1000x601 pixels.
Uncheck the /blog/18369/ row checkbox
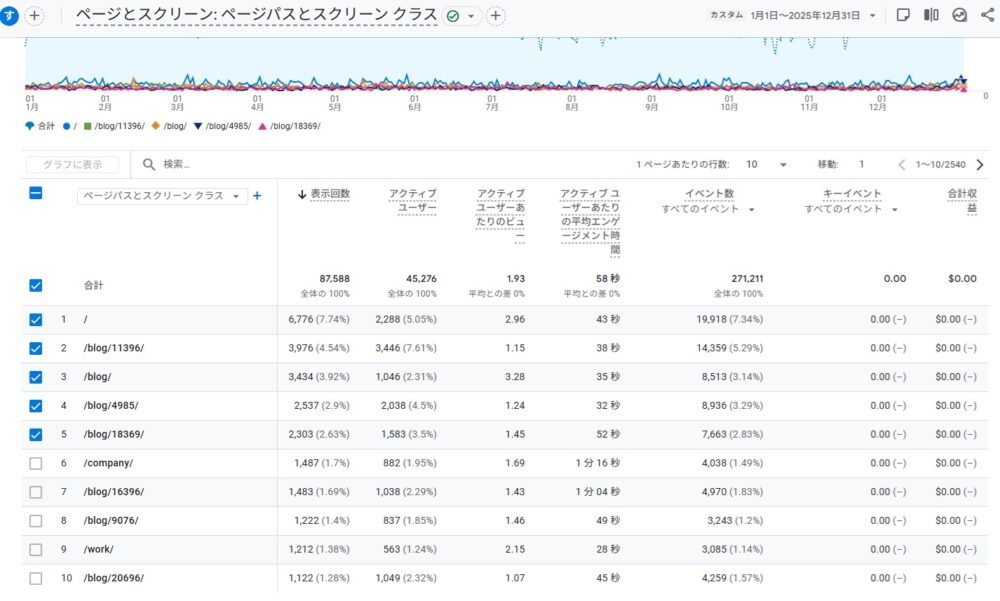click(x=36, y=434)
